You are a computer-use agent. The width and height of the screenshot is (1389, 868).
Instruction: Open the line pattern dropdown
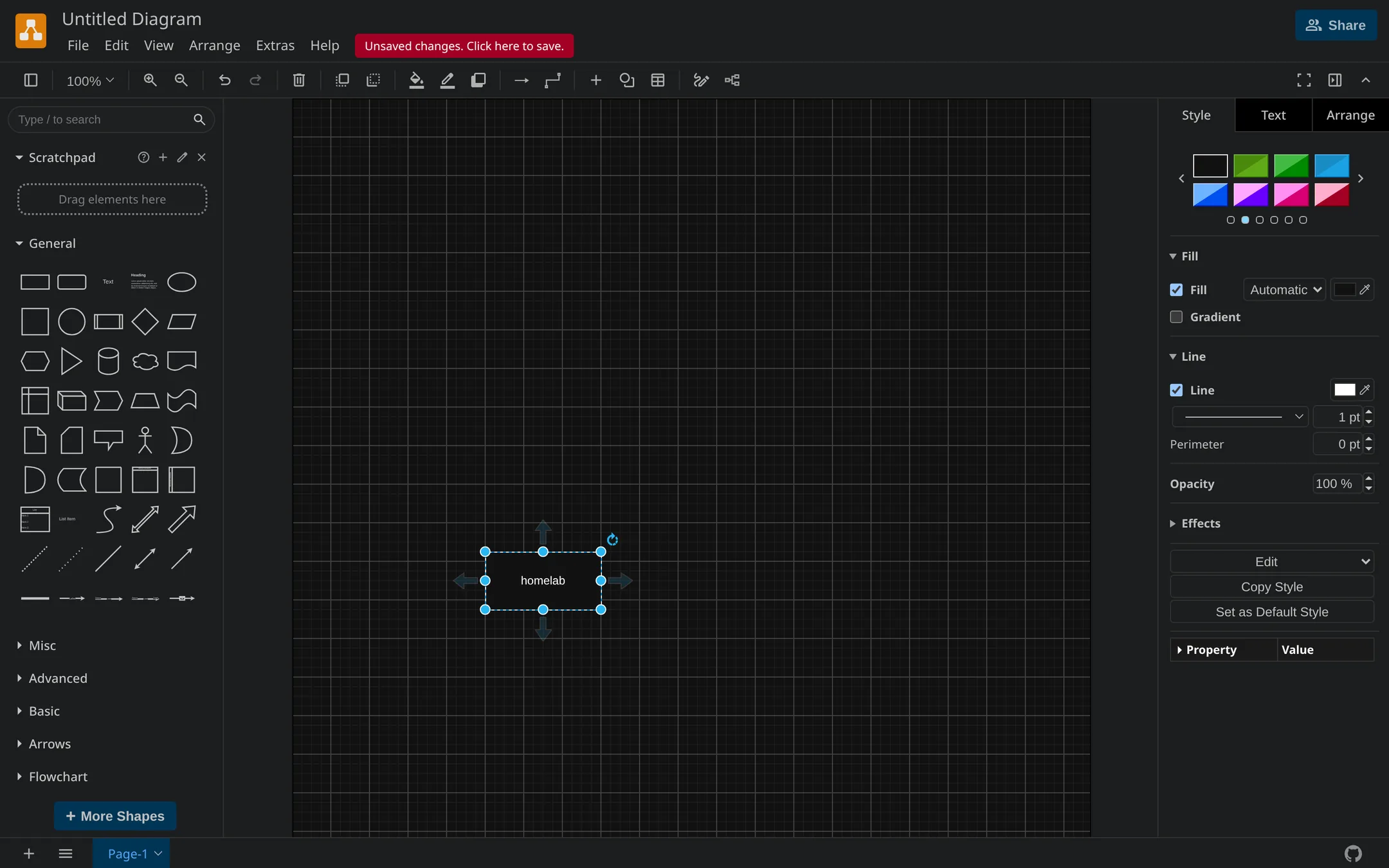pyautogui.click(x=1240, y=417)
